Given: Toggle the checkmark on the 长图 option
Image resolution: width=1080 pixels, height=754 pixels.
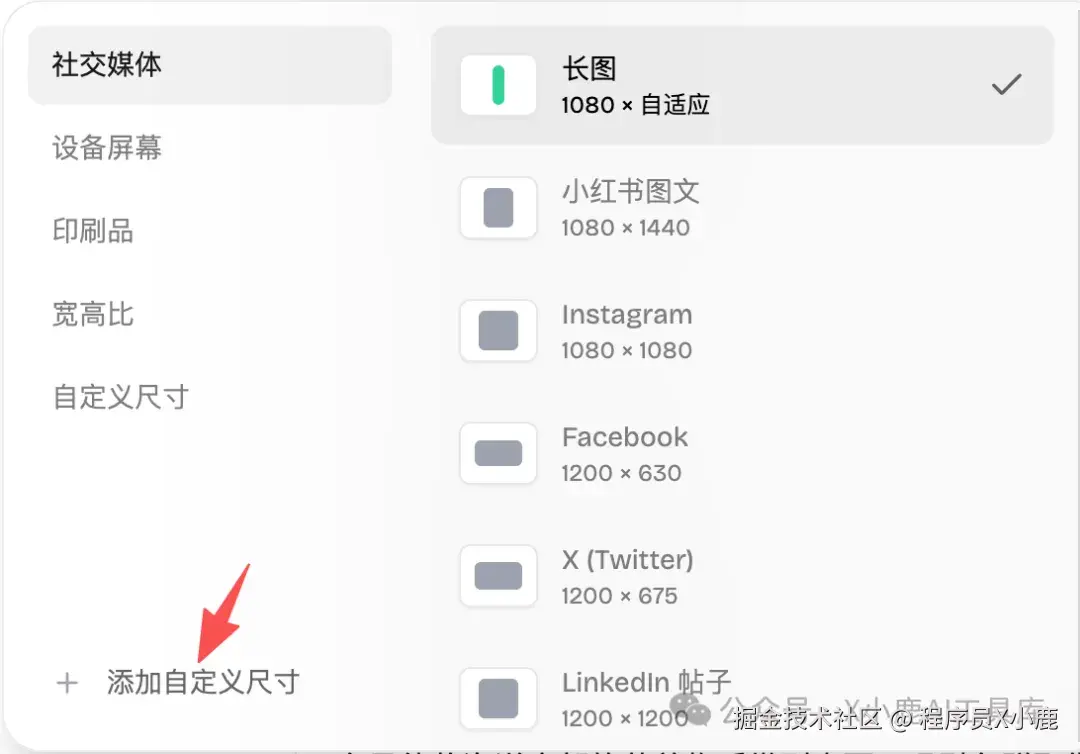Looking at the screenshot, I should [1006, 84].
